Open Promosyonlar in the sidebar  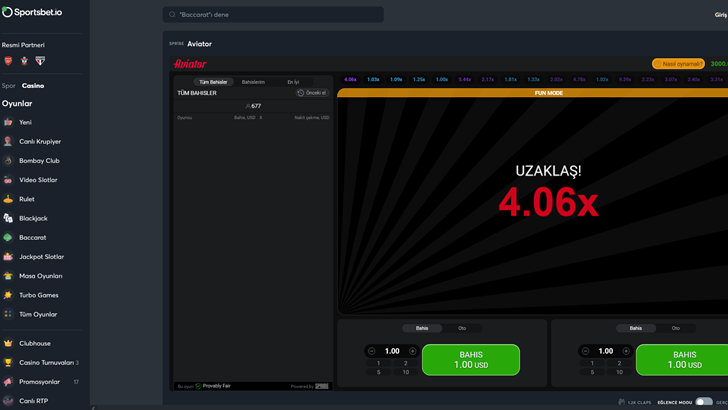click(x=39, y=382)
